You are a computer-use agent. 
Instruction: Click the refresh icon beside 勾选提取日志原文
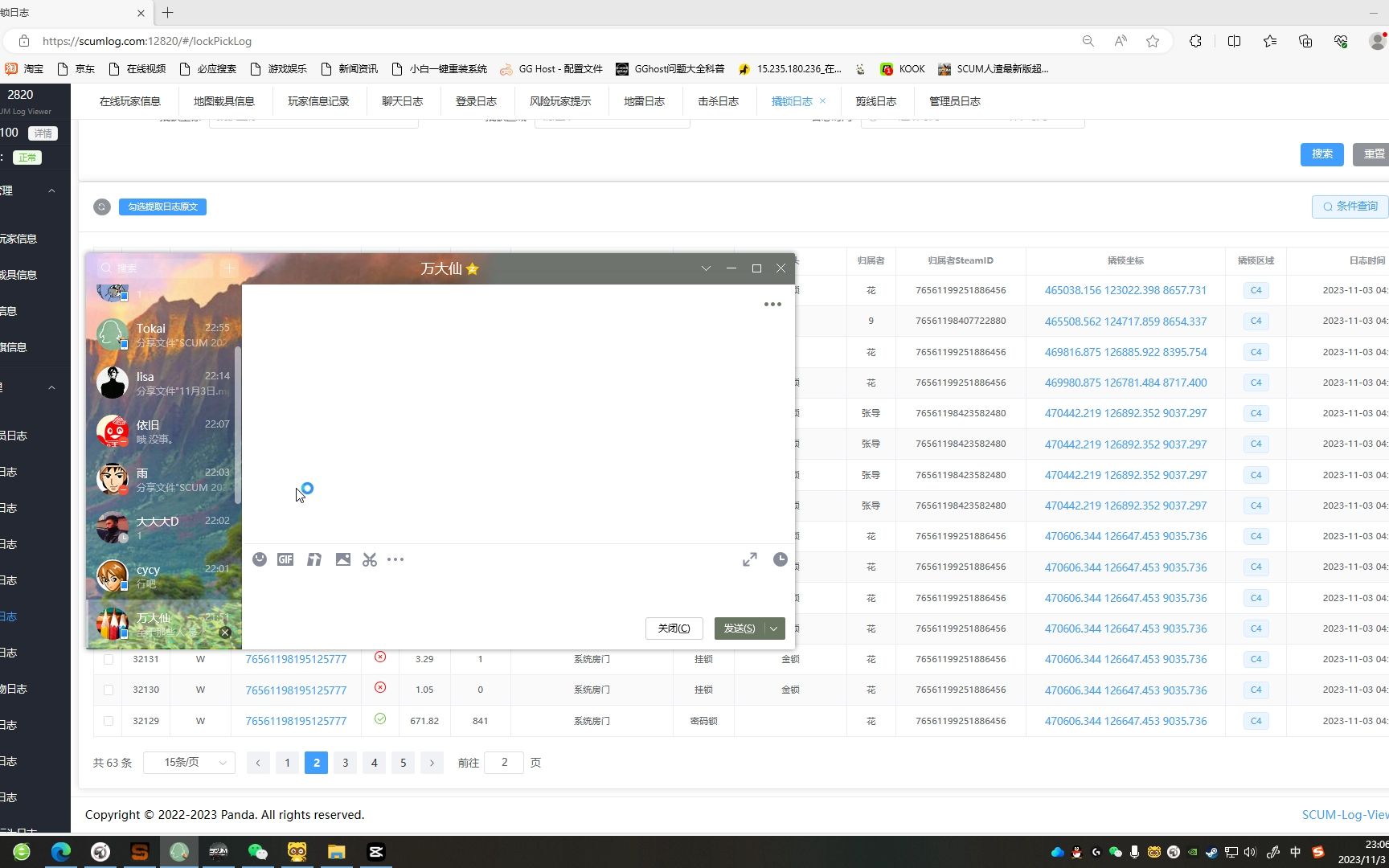click(x=101, y=207)
